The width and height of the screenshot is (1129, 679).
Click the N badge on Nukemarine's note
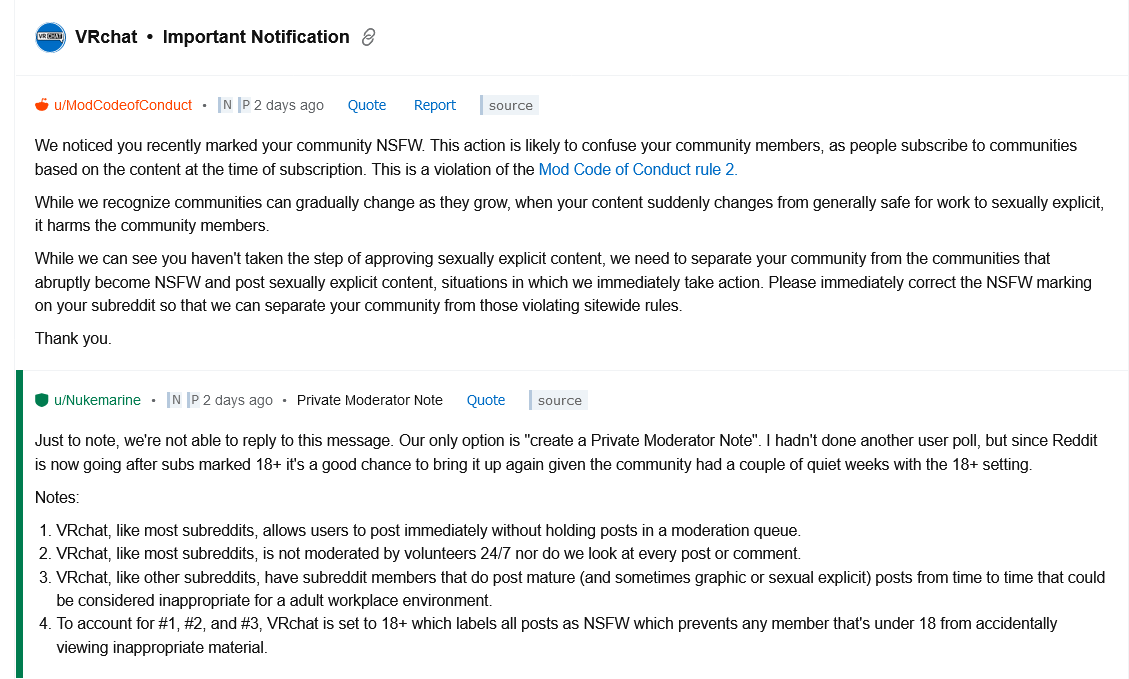[x=175, y=399]
